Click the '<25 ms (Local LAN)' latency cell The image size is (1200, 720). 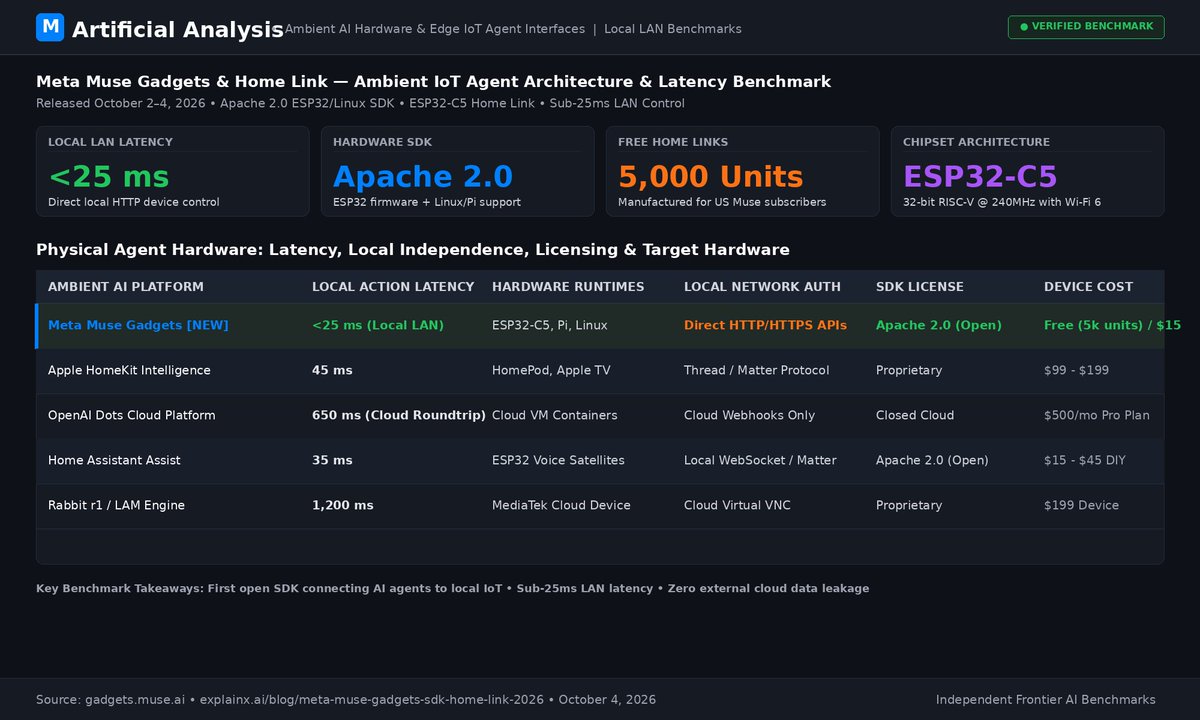[378, 325]
